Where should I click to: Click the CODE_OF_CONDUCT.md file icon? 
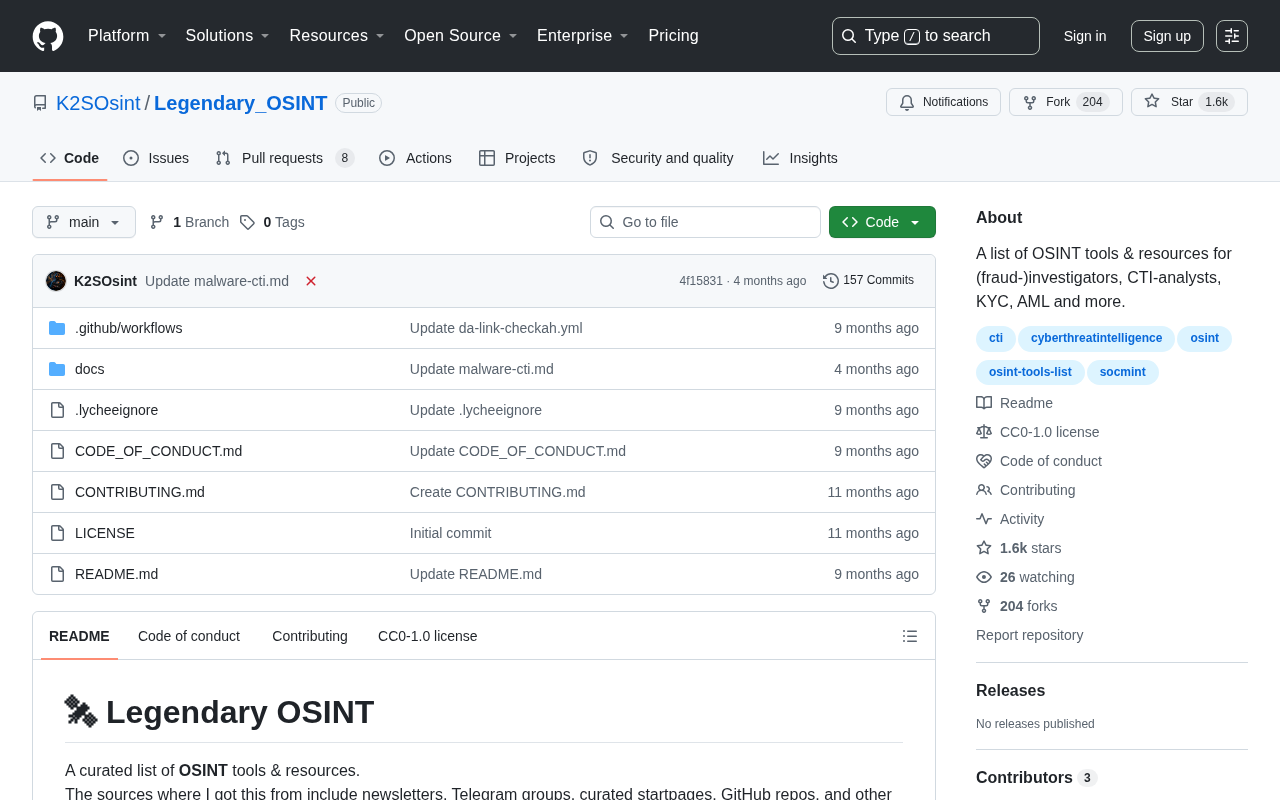57,451
